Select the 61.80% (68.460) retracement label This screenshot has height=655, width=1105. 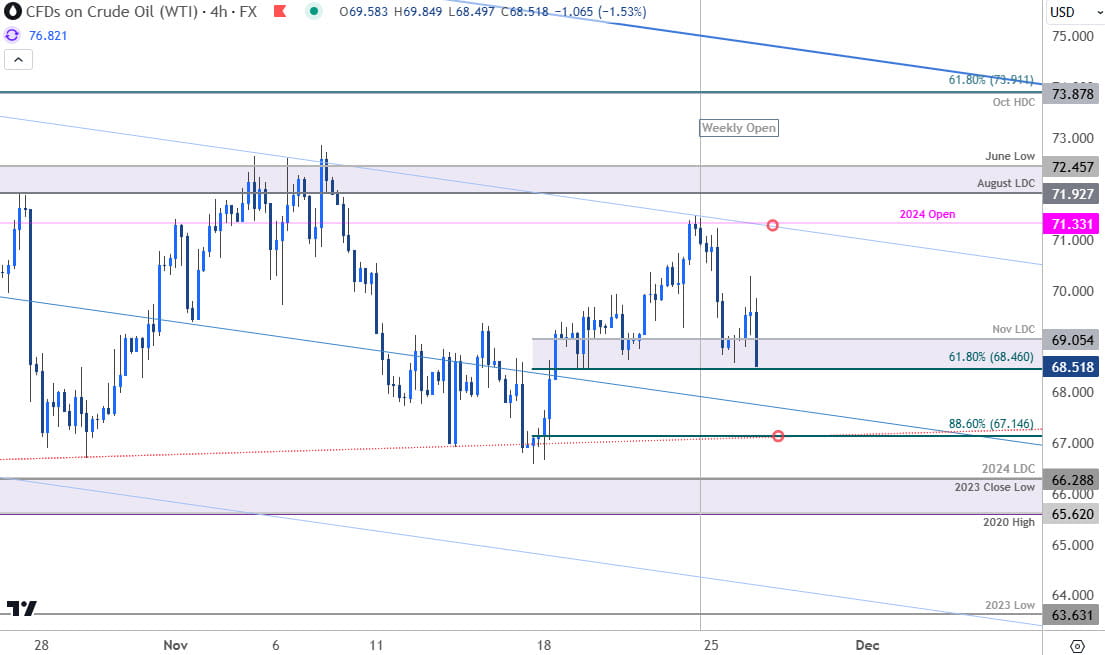tap(991, 357)
